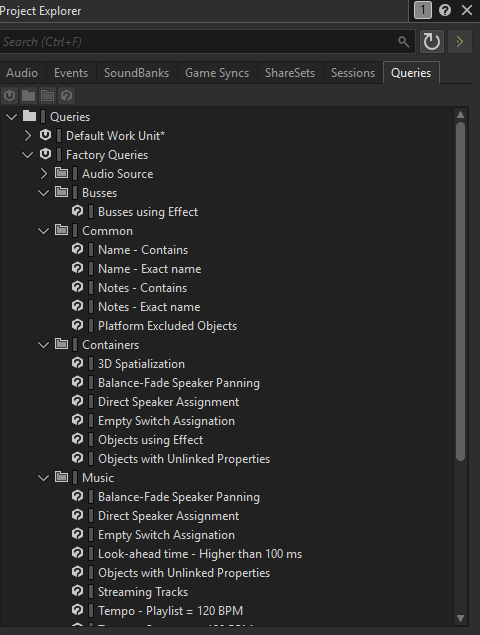Click in the Search input field

pos(198,42)
